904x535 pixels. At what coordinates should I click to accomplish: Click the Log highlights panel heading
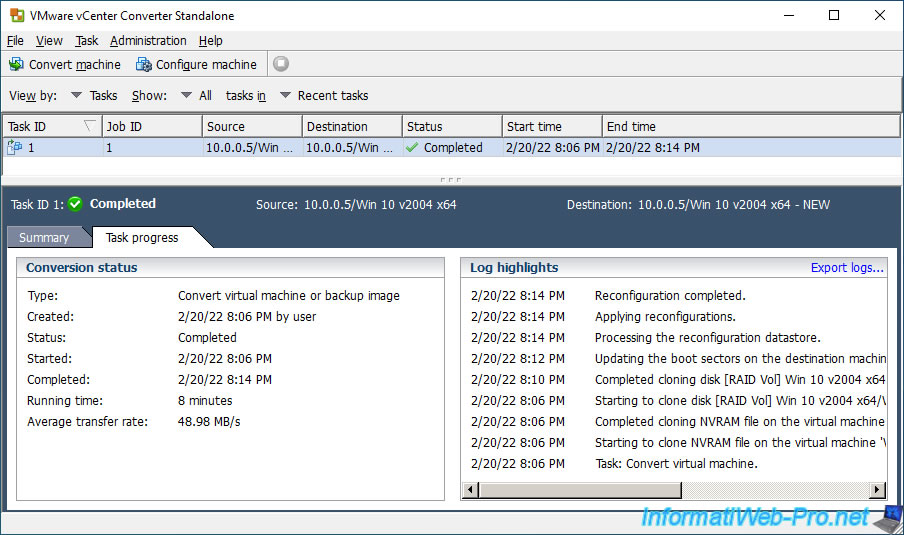pyautogui.click(x=514, y=268)
